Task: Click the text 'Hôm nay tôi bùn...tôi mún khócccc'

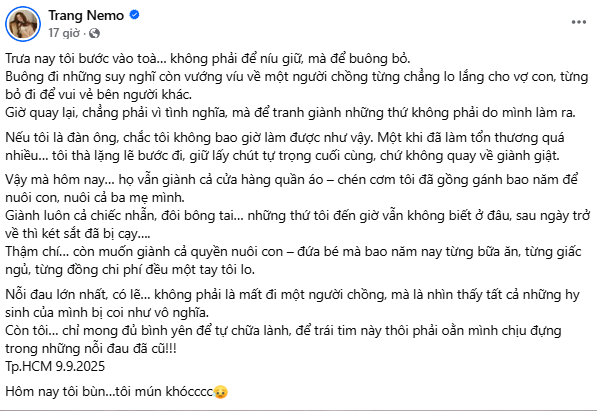Action: point(109,392)
